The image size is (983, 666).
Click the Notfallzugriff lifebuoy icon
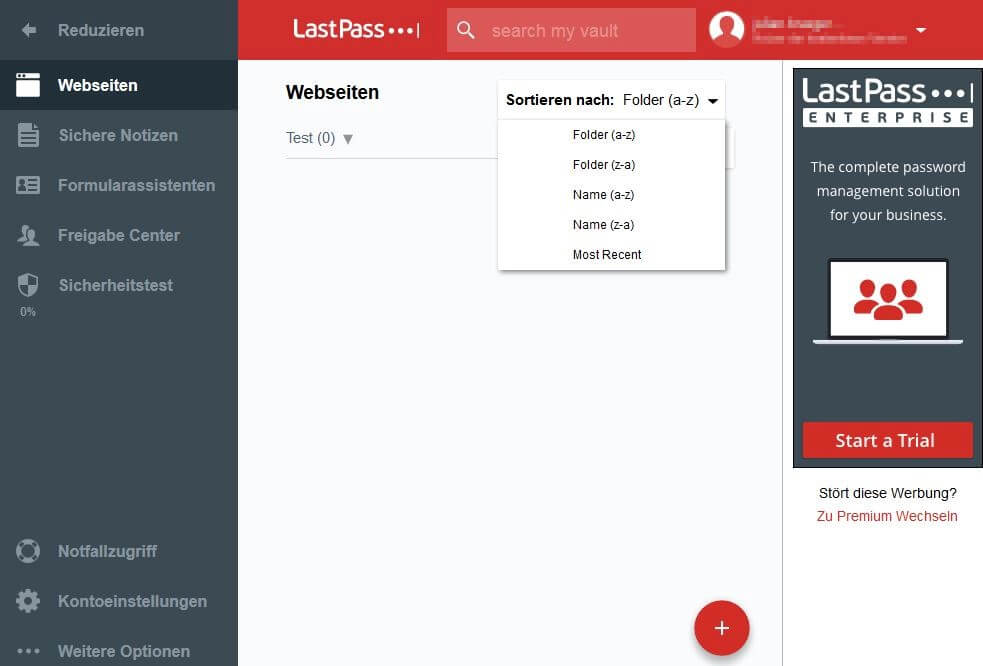coord(28,551)
